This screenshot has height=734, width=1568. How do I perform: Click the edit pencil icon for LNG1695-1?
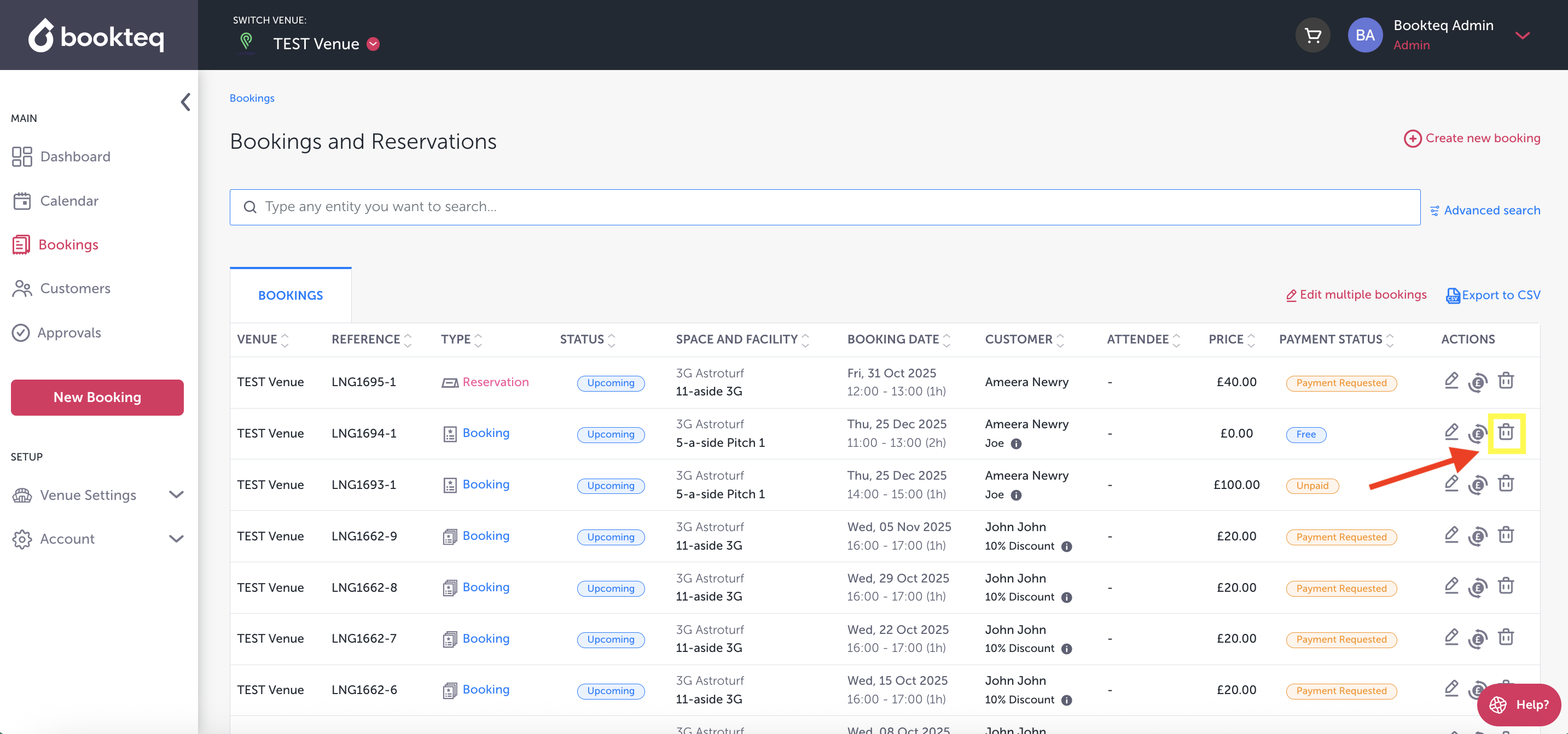[1451, 380]
